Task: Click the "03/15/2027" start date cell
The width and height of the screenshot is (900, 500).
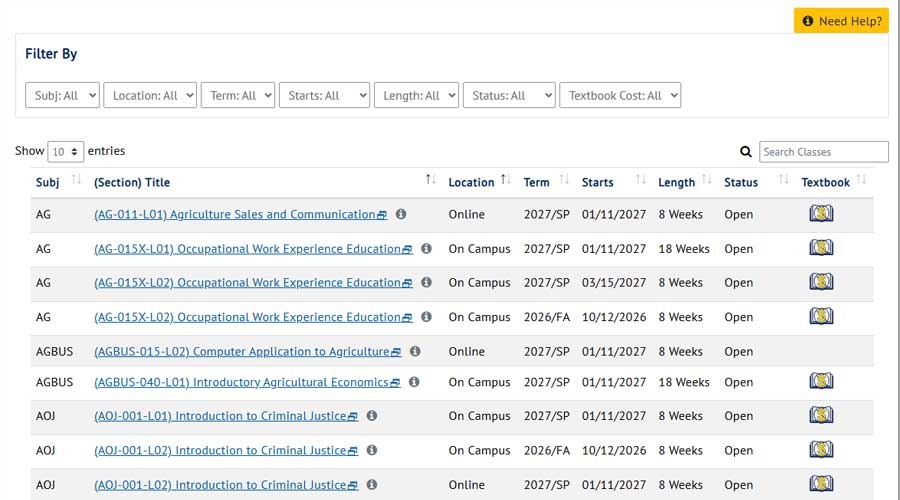Action: click(x=614, y=282)
